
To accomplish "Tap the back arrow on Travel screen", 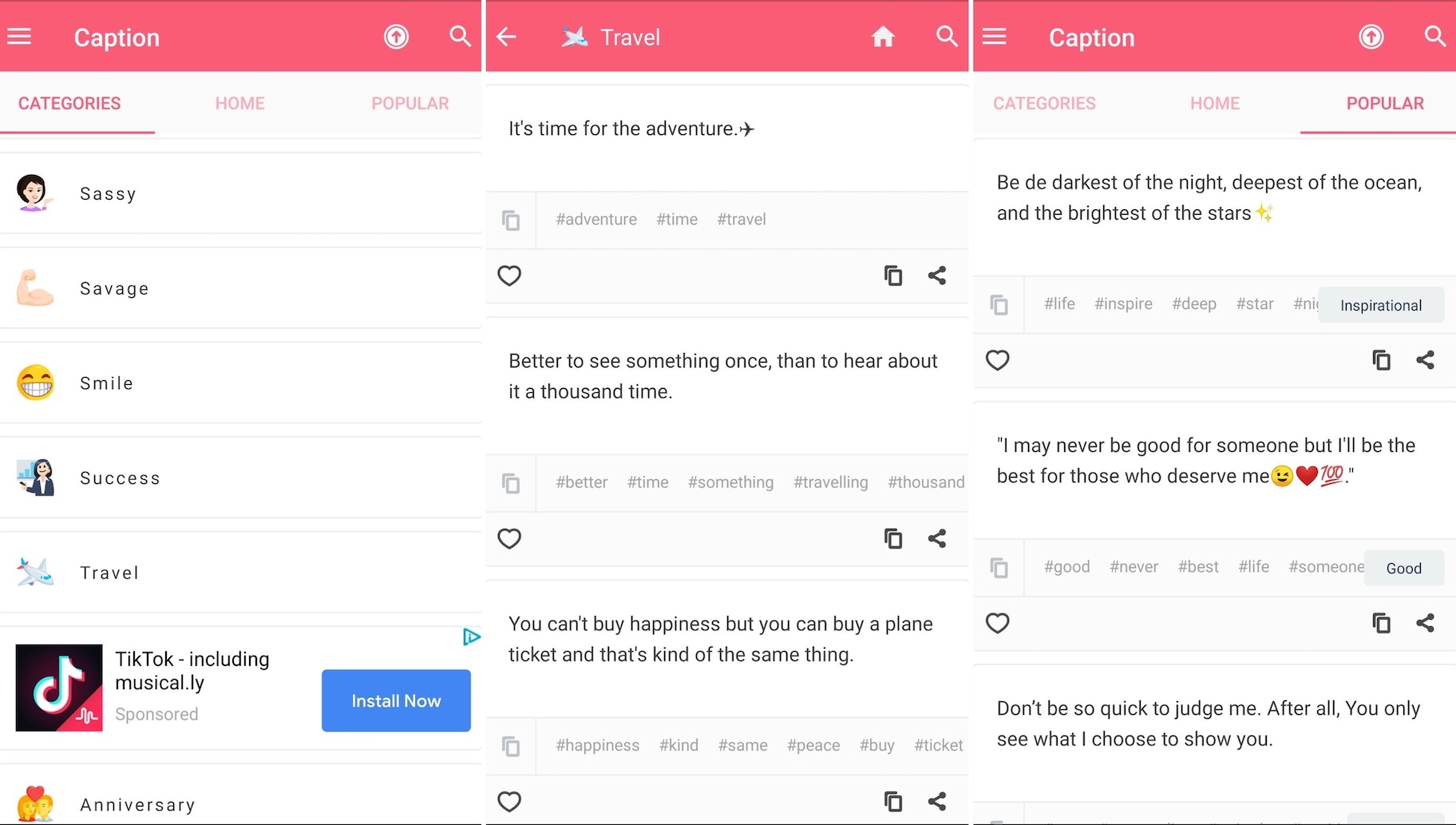I will (507, 37).
